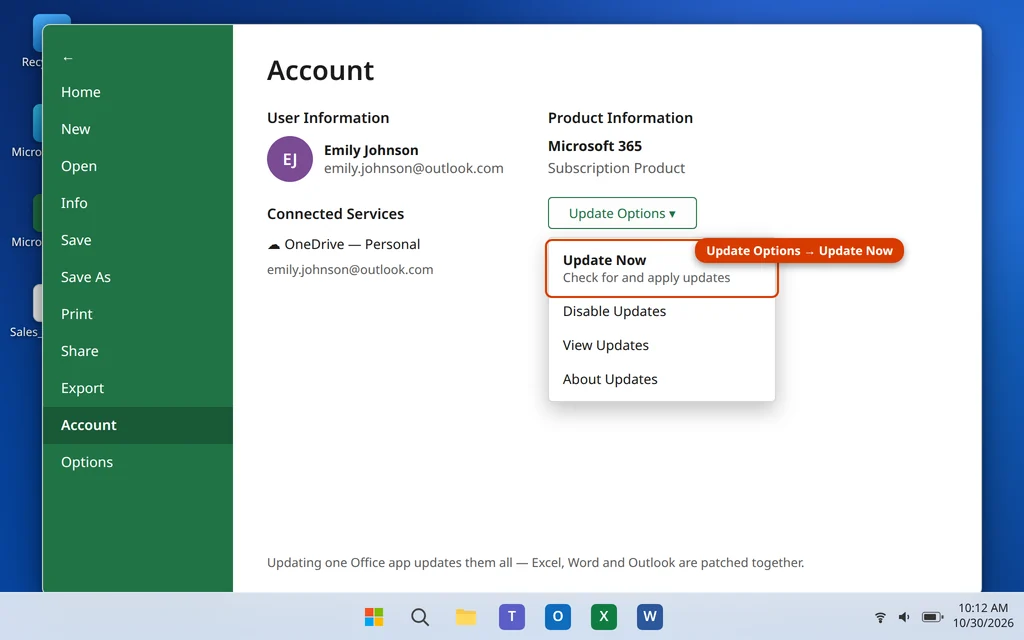
Task: Go to the Open page
Action: coord(138,166)
